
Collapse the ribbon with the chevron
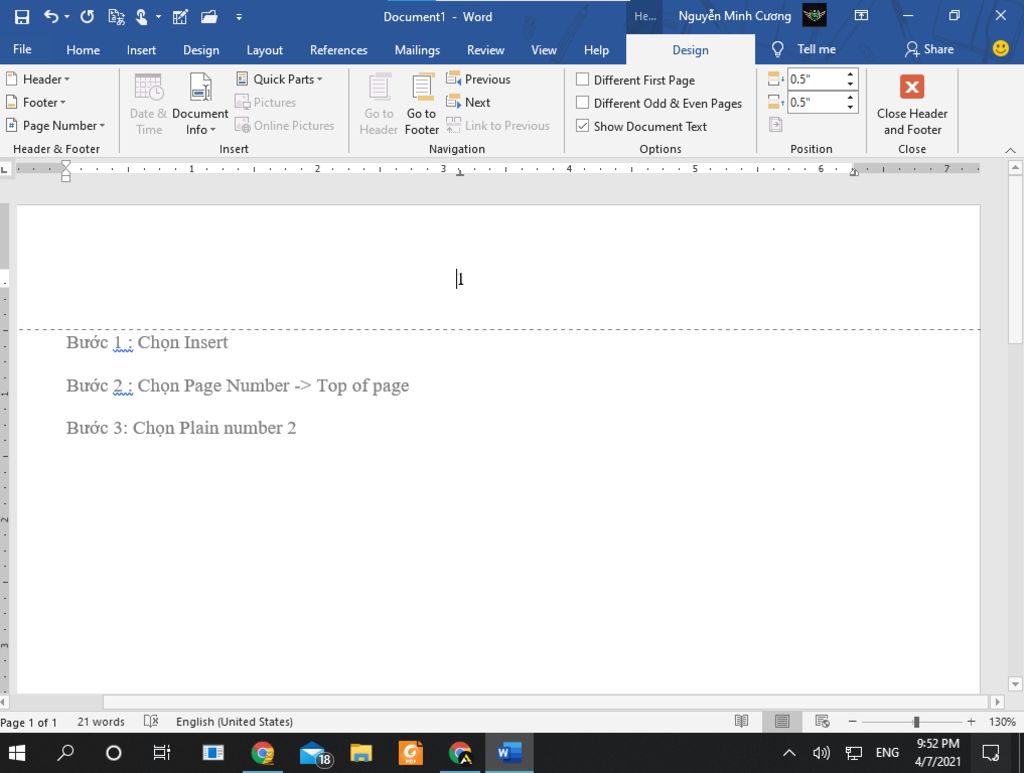pyautogui.click(x=1010, y=150)
